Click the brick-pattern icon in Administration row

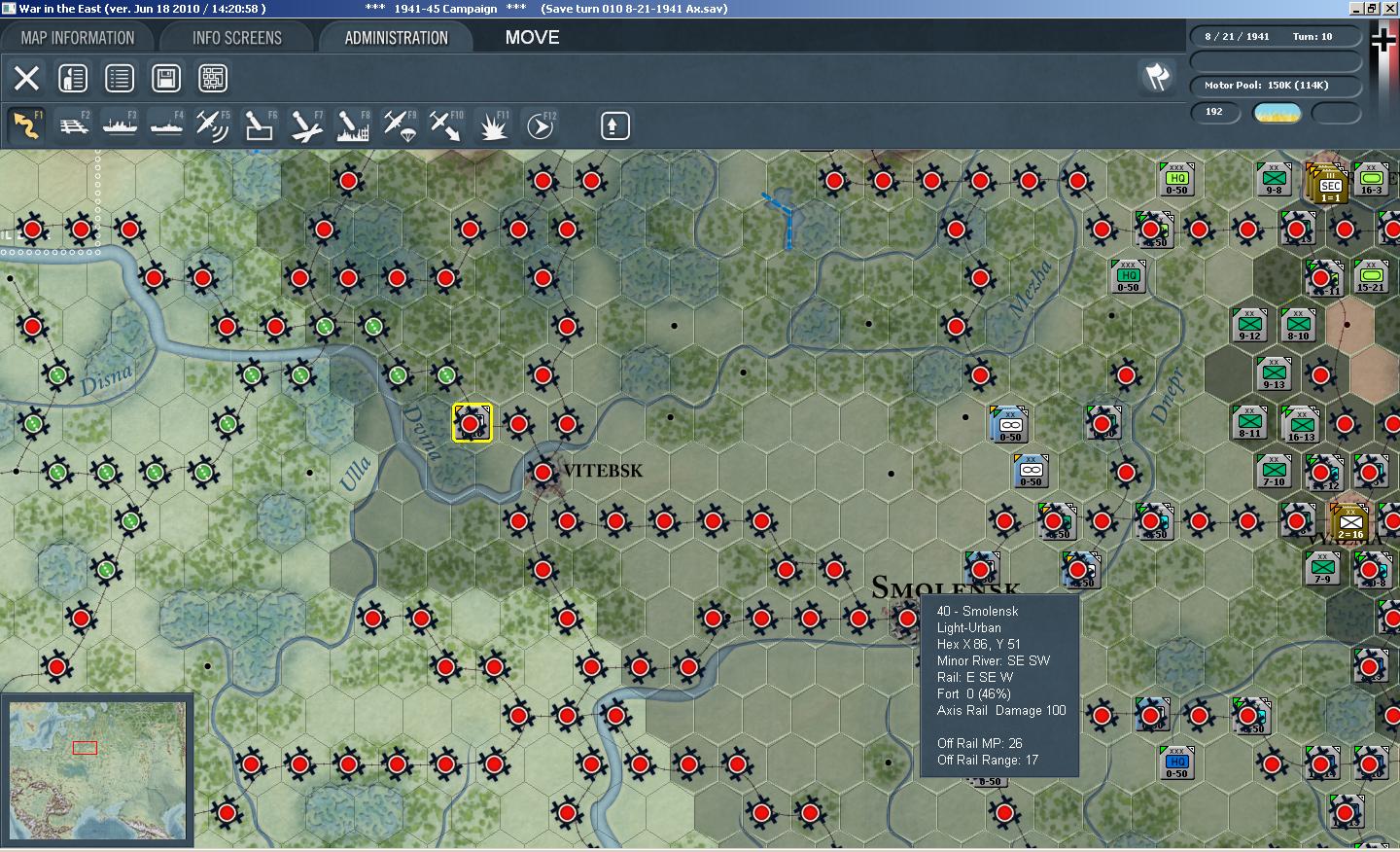[x=213, y=78]
